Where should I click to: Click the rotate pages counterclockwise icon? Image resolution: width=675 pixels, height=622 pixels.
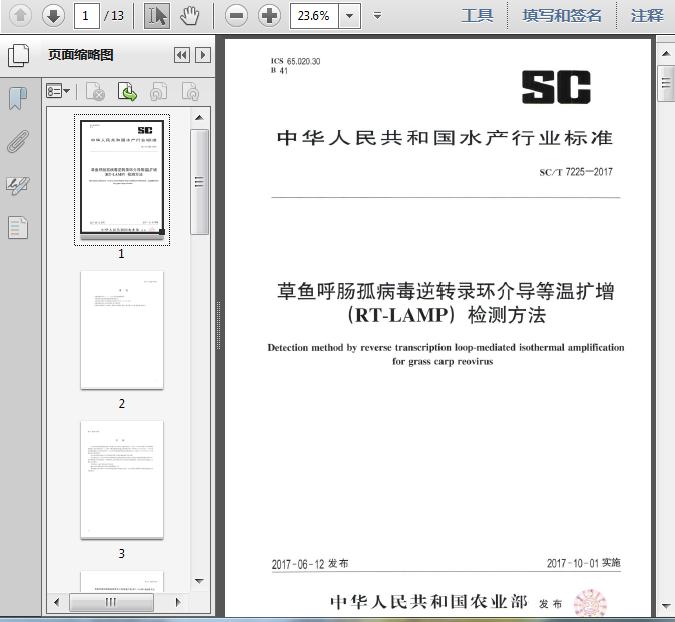158,91
